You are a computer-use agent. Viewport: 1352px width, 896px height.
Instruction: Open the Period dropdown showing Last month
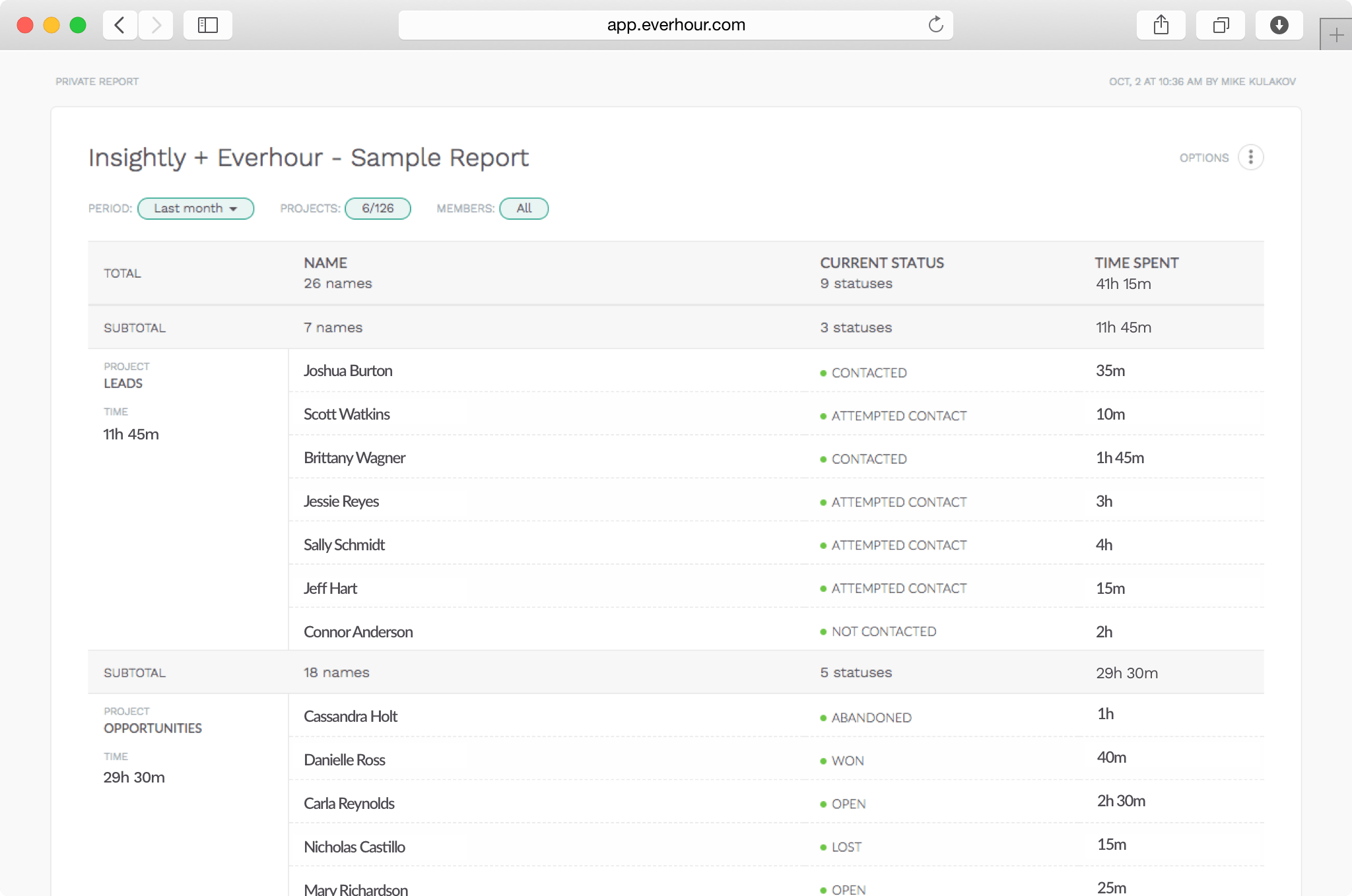click(x=195, y=208)
